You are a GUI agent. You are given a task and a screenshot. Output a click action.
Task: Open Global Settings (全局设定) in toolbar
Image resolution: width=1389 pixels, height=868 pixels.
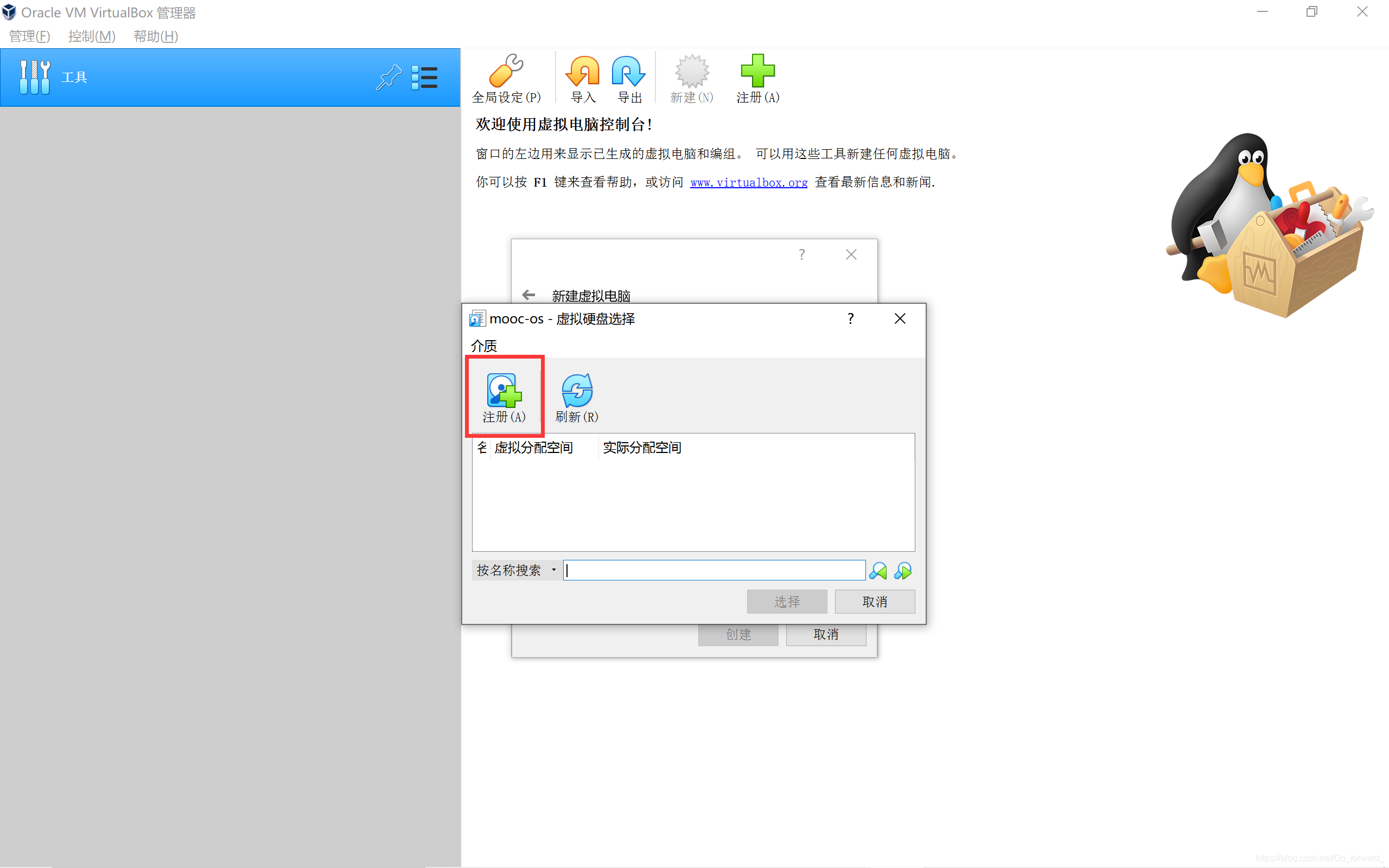pyautogui.click(x=506, y=79)
